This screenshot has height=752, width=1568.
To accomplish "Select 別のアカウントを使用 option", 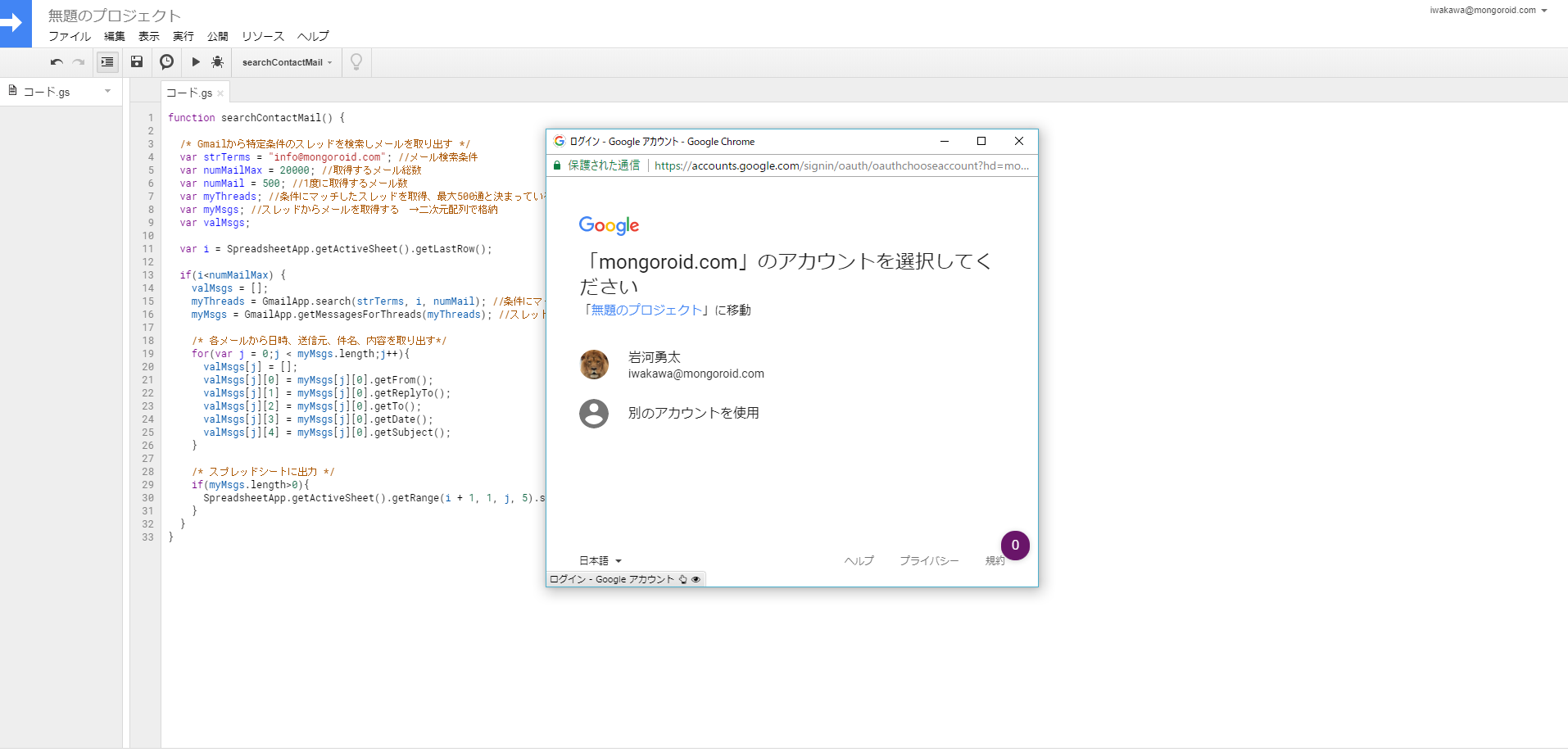I will (693, 413).
